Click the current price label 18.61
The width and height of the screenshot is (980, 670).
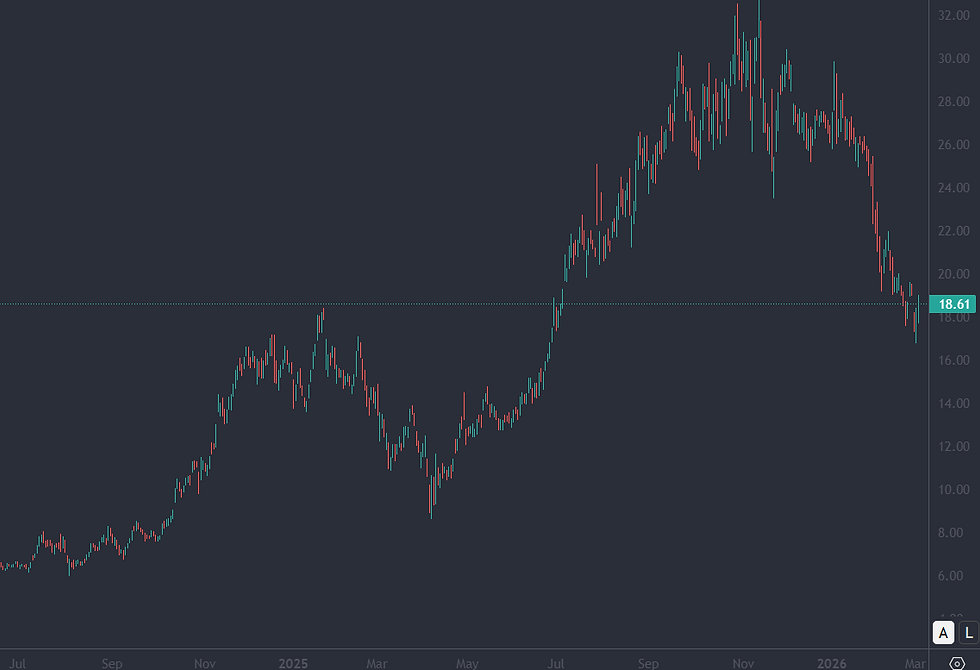pos(953,304)
